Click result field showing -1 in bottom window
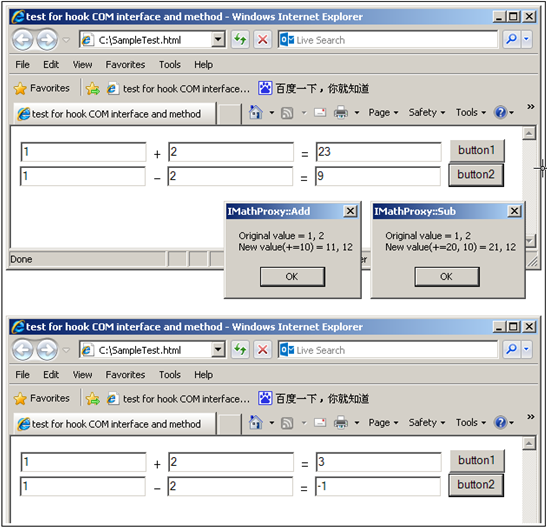The height and width of the screenshot is (528, 547). [x=378, y=486]
